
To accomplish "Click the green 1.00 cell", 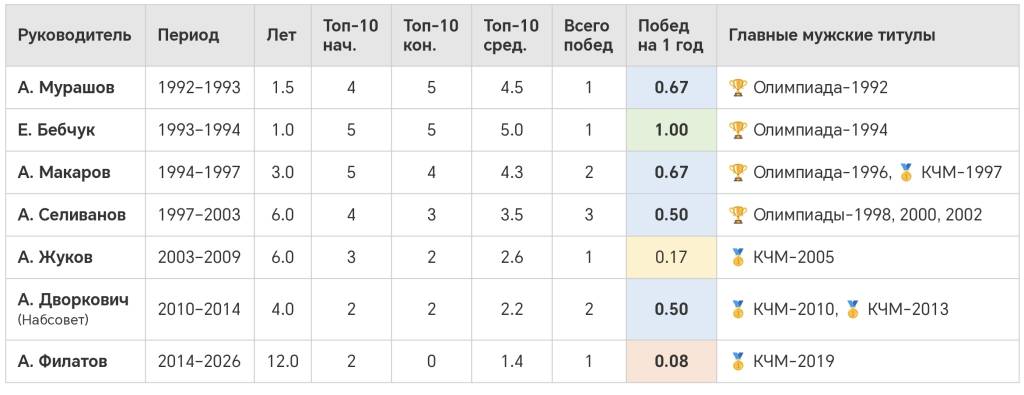I will pos(671,130).
